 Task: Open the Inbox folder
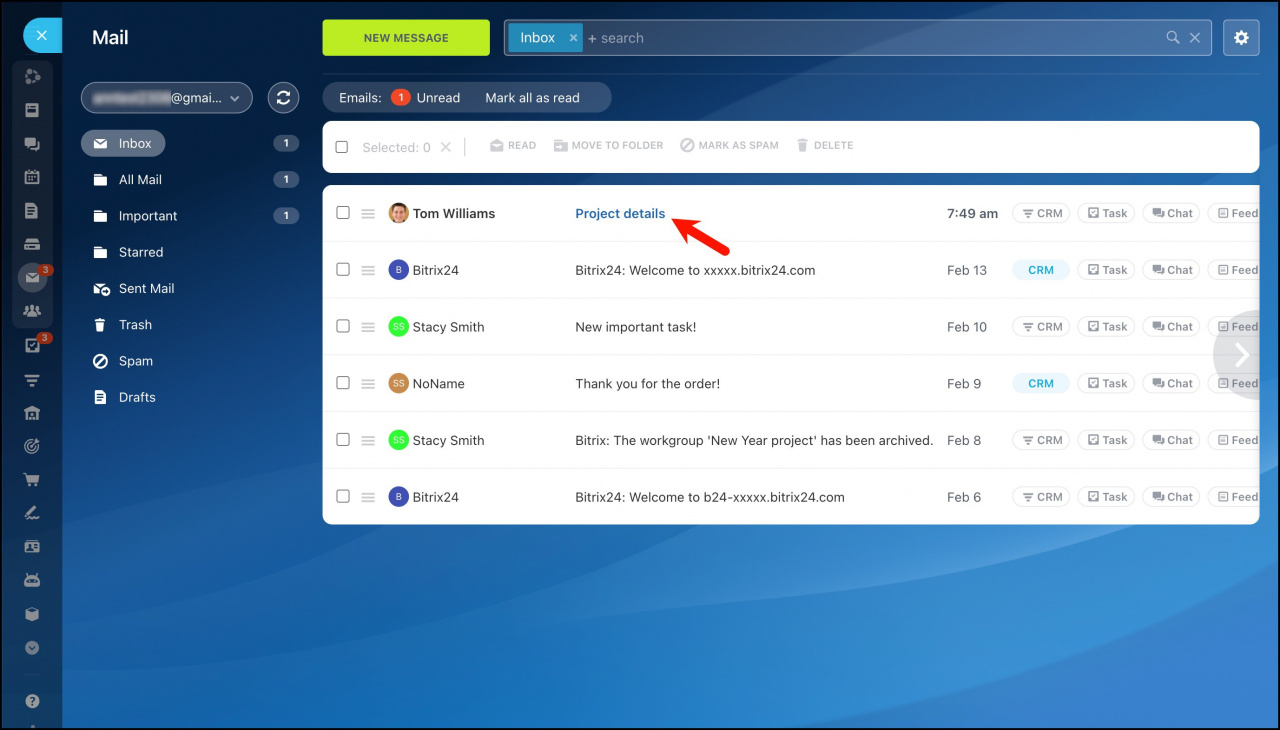pos(123,143)
